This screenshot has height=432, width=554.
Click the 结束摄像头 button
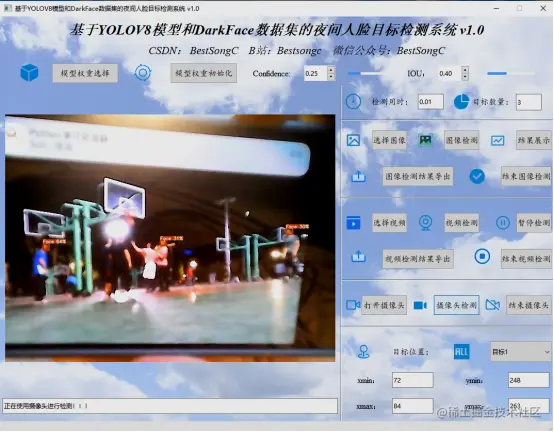click(529, 305)
